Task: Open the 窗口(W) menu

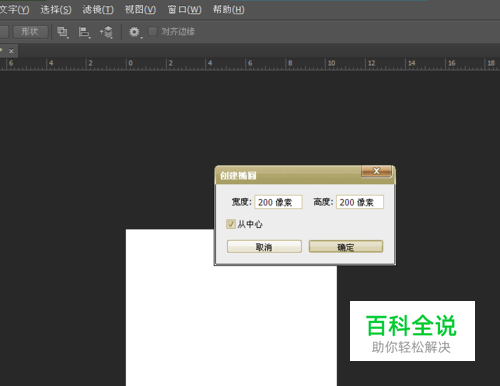Action: click(x=184, y=10)
